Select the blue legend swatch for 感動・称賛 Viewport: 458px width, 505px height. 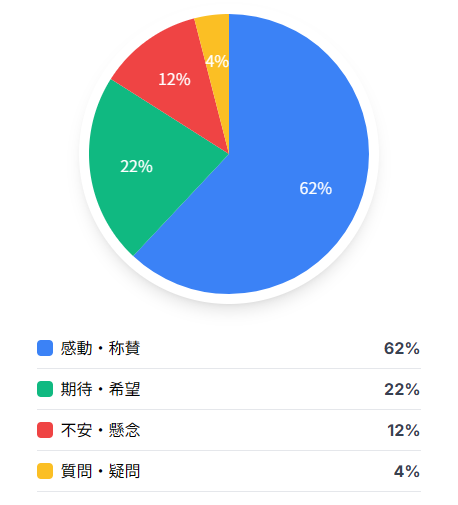point(45,348)
